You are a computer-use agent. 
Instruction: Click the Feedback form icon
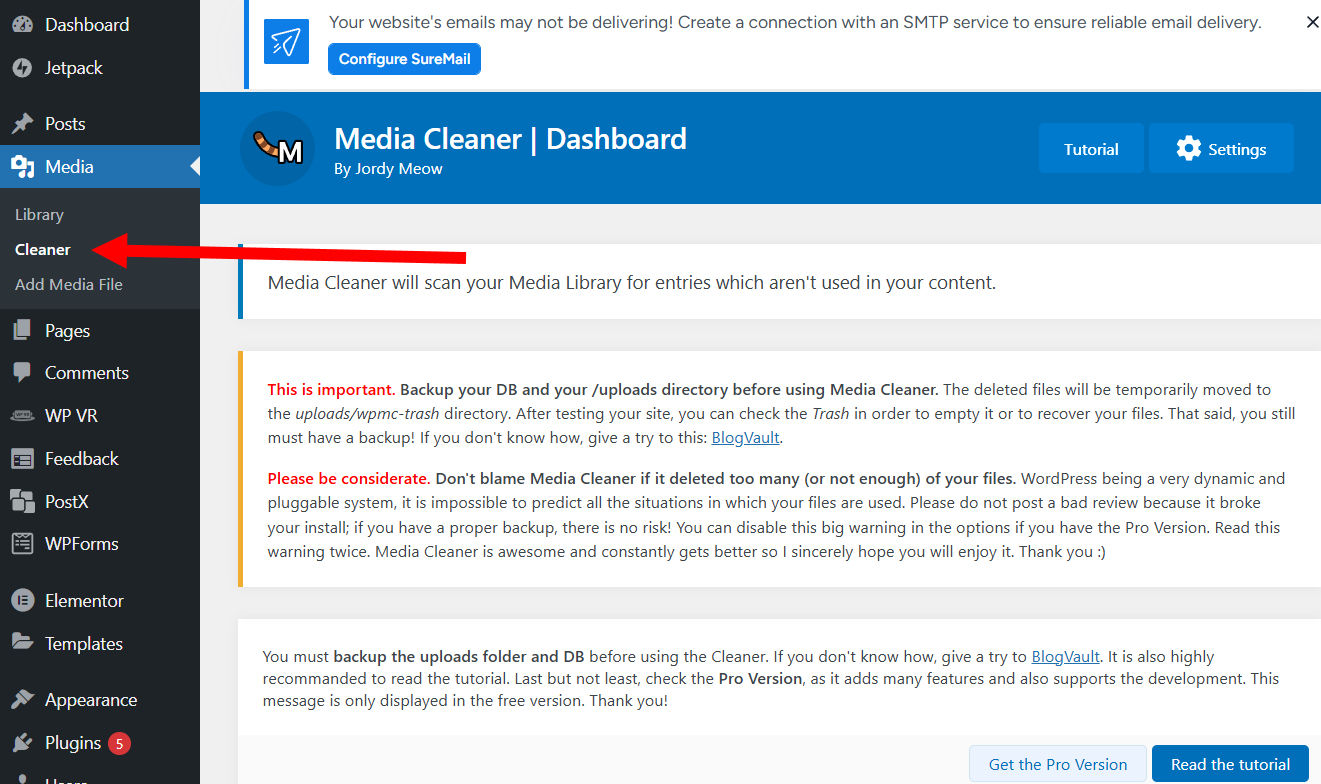22,459
